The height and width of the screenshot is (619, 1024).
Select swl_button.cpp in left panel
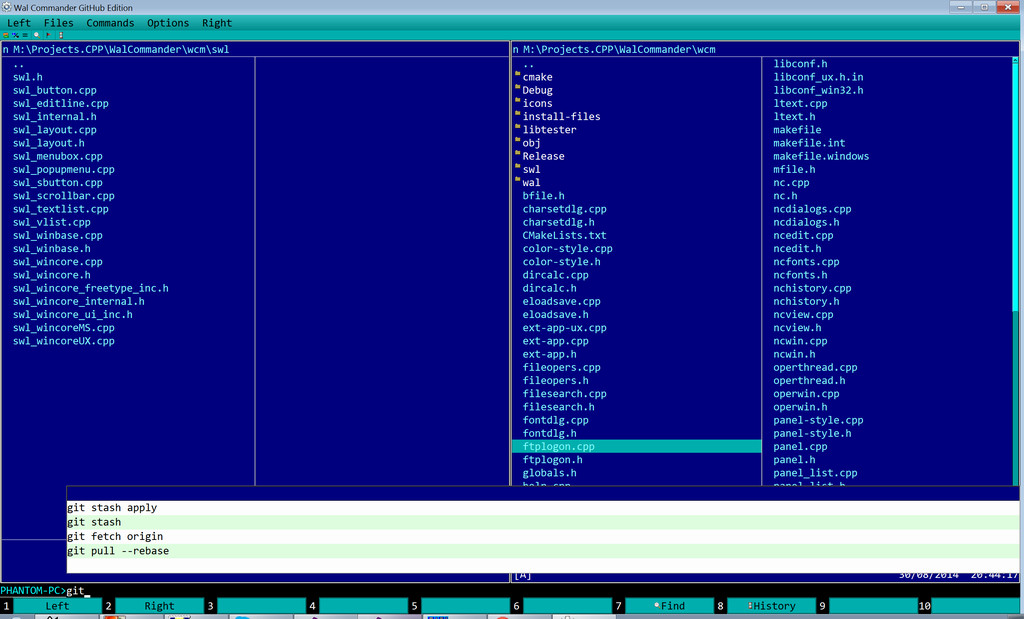[x=55, y=90]
